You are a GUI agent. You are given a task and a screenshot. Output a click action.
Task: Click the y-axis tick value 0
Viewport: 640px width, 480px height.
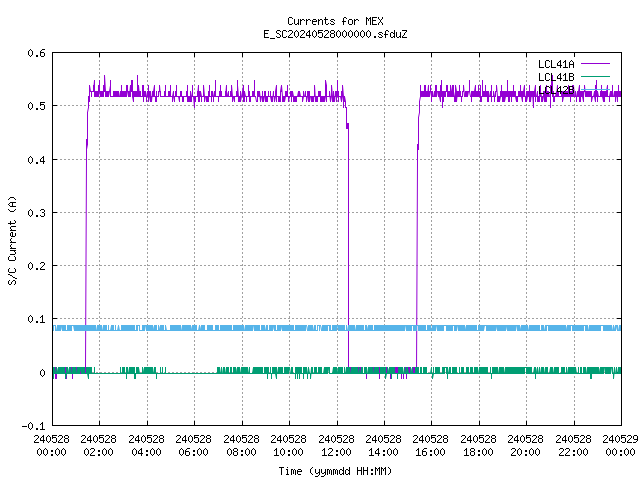pos(42,373)
